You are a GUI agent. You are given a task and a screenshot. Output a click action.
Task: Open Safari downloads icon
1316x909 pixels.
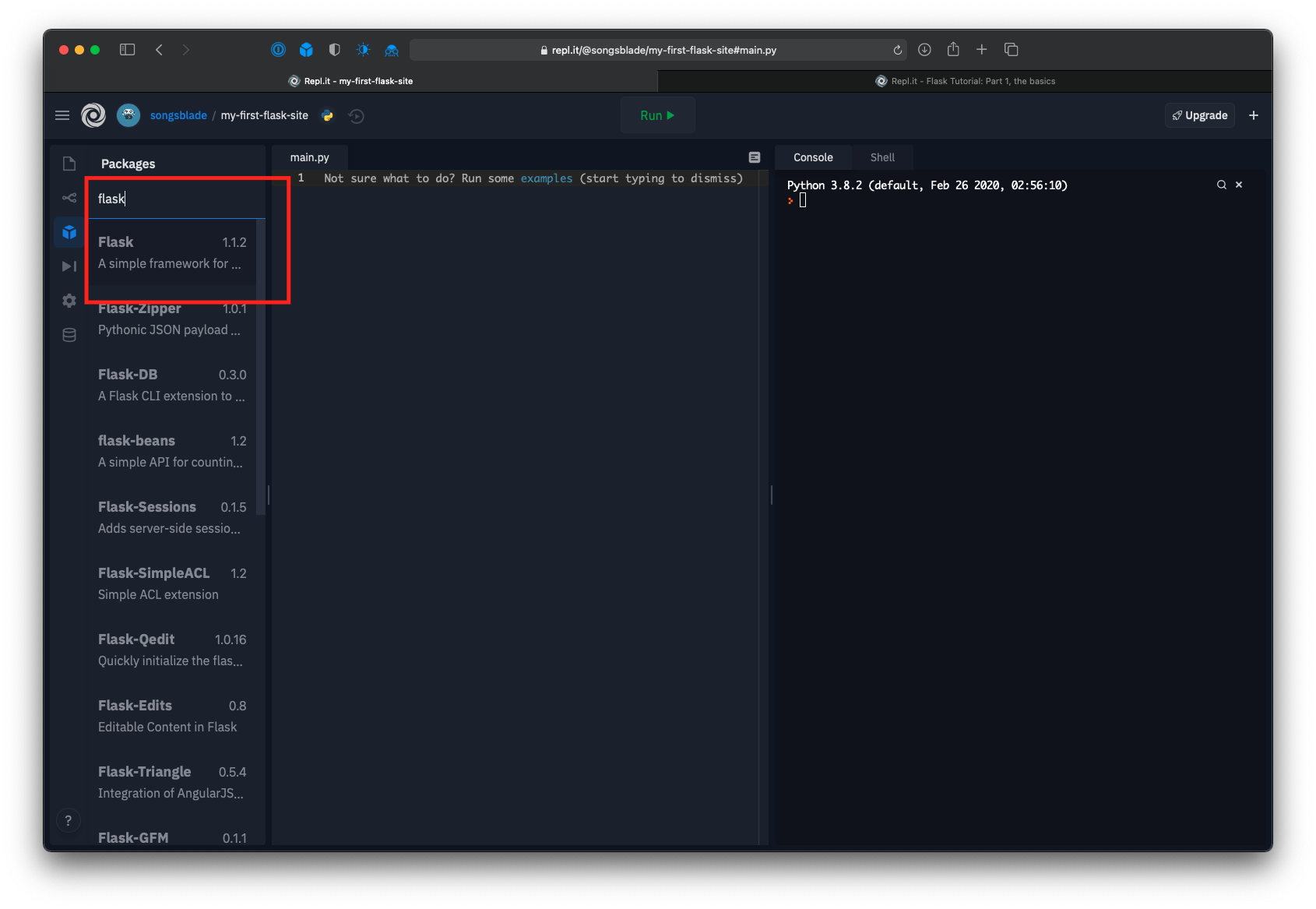point(924,50)
